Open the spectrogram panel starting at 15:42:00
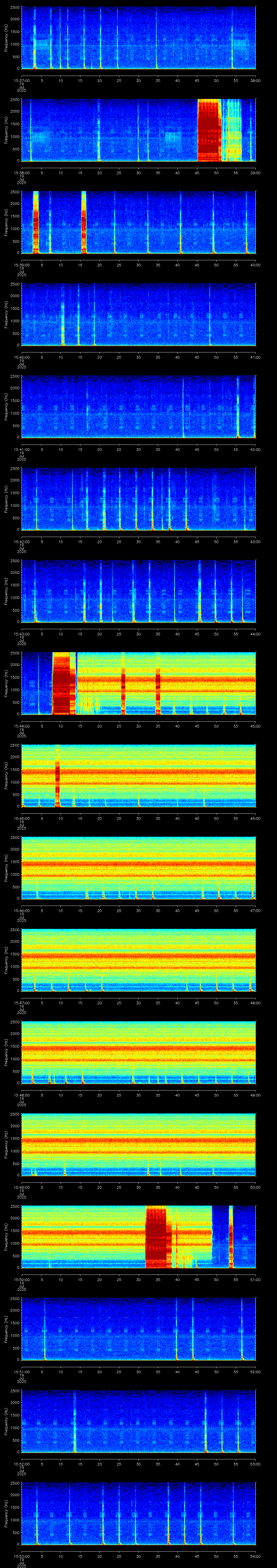Image resolution: width=277 pixels, height=1568 pixels. point(138,499)
